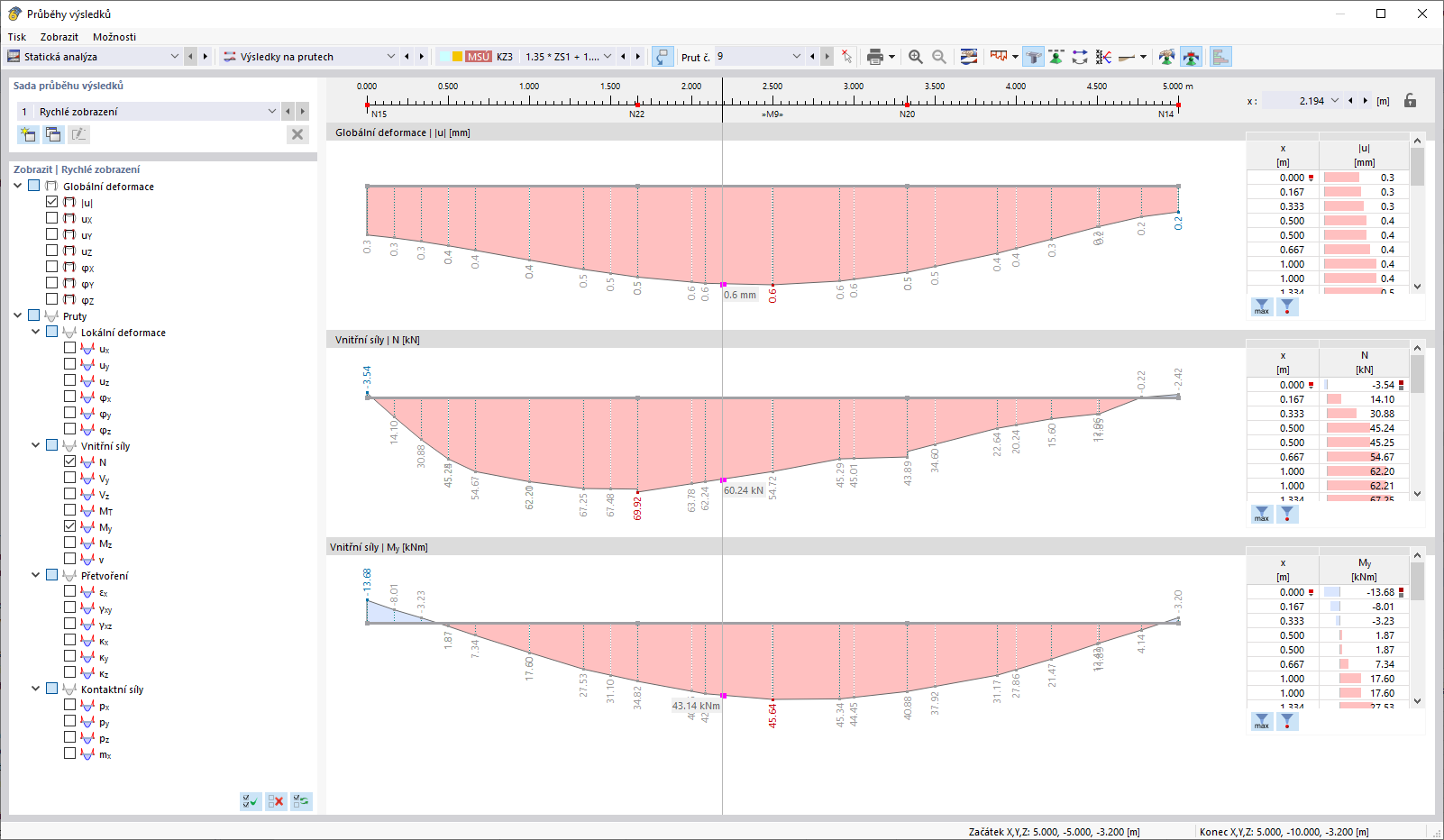Collapse the Pruty tree node
The image size is (1444, 840).
pyautogui.click(x=18, y=315)
